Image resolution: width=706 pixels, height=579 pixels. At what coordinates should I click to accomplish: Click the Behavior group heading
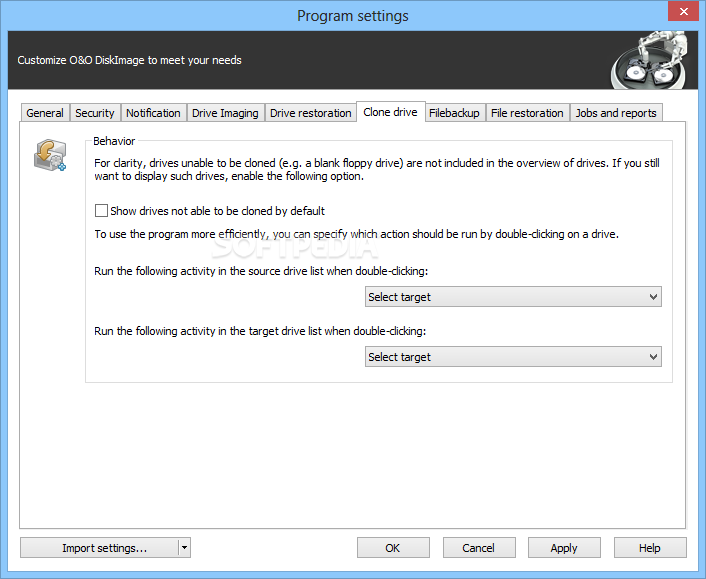114,141
